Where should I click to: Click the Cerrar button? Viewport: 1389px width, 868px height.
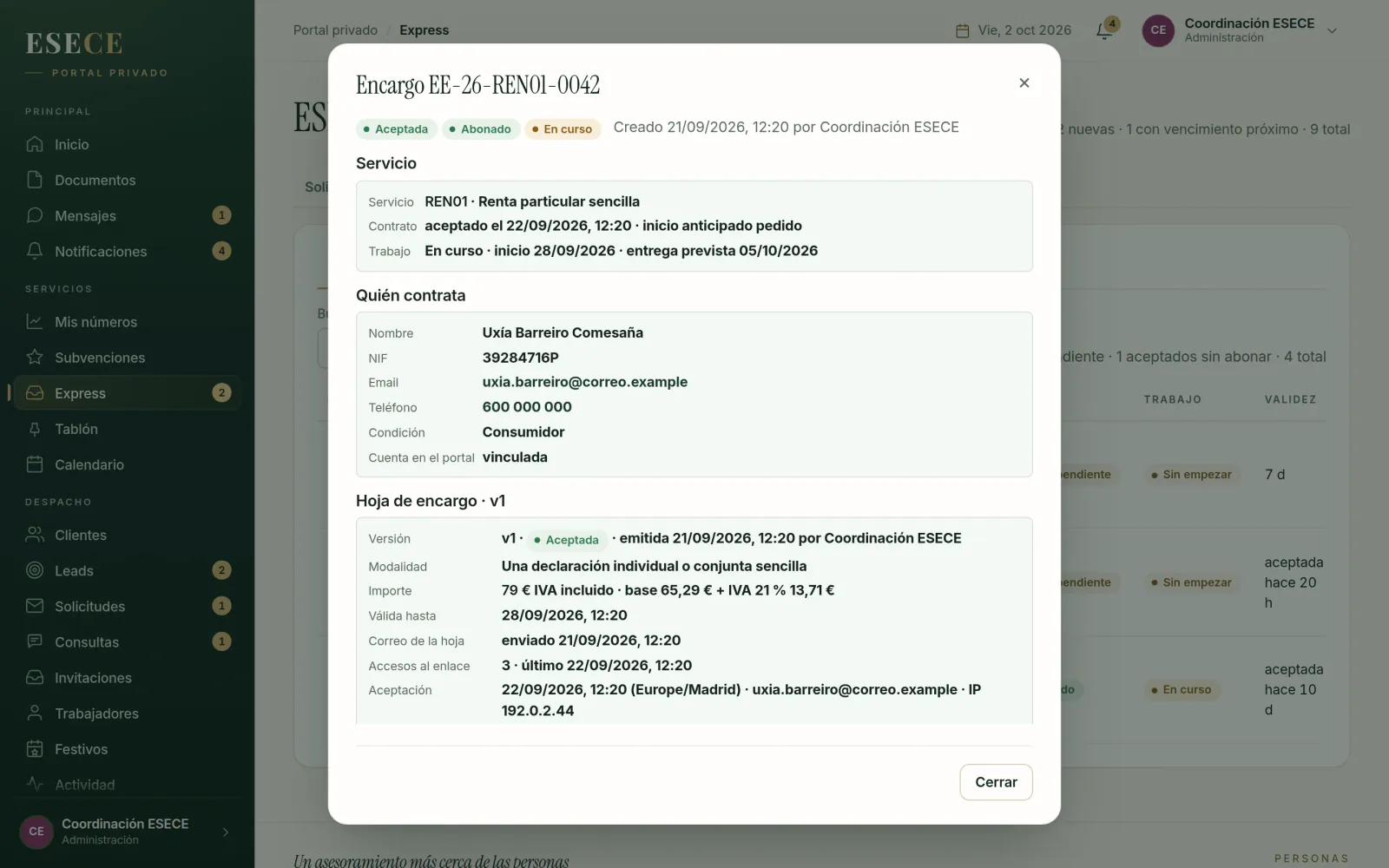pyautogui.click(x=996, y=782)
